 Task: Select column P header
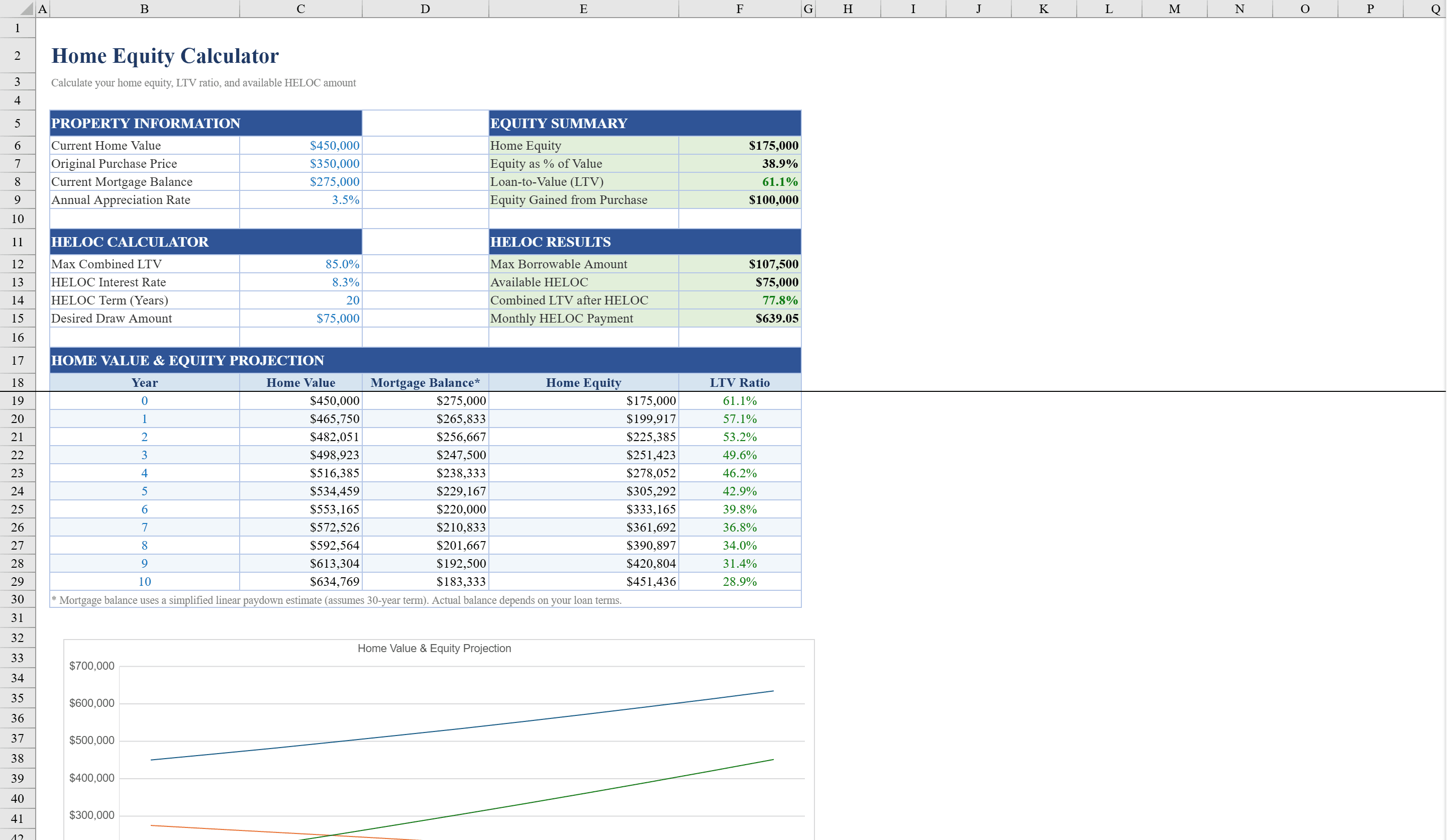click(1370, 9)
